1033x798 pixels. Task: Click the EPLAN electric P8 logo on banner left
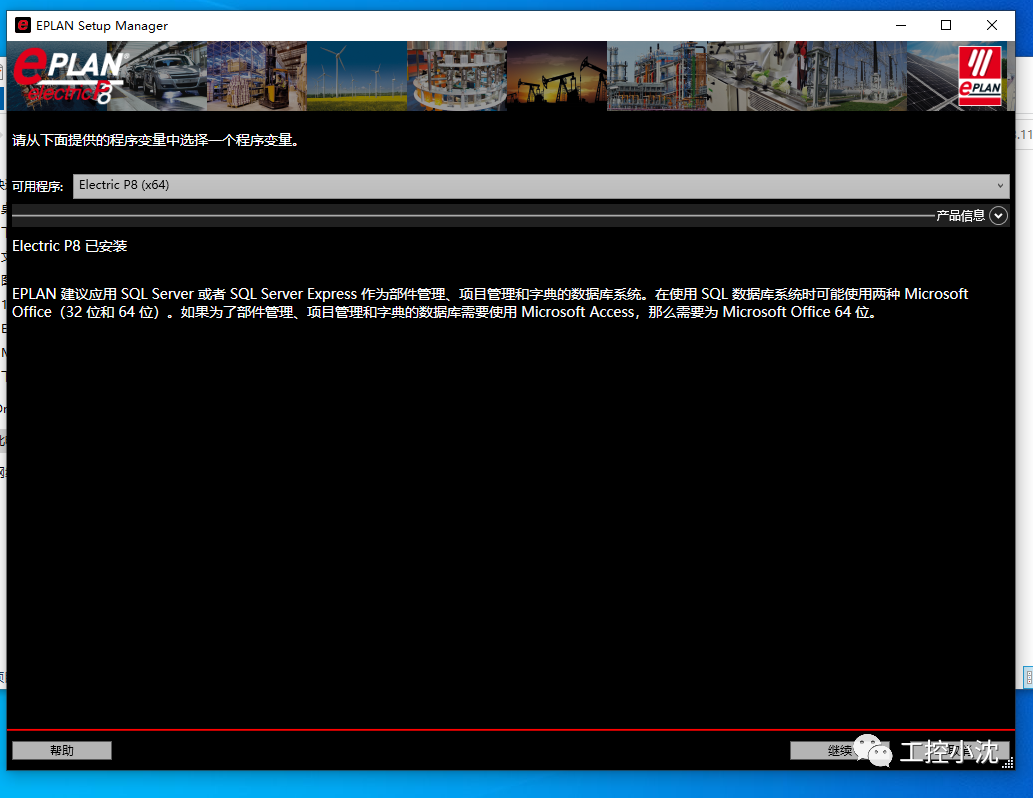(60, 75)
